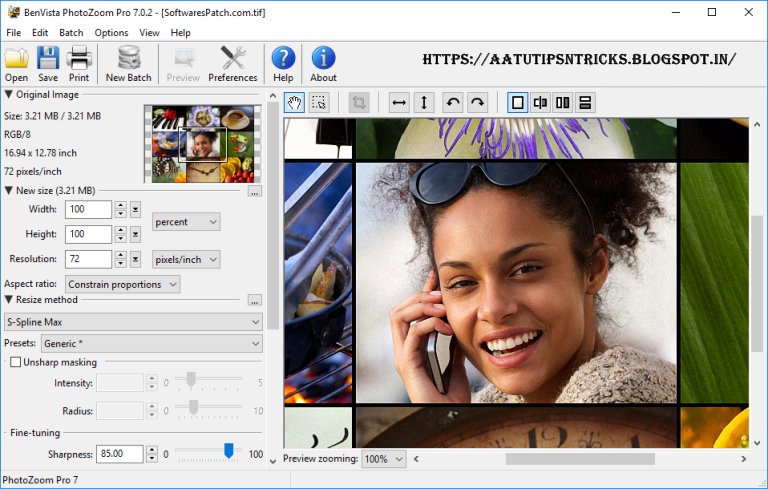Collapse the Original Image section
The height and width of the screenshot is (489, 768).
[x=8, y=94]
